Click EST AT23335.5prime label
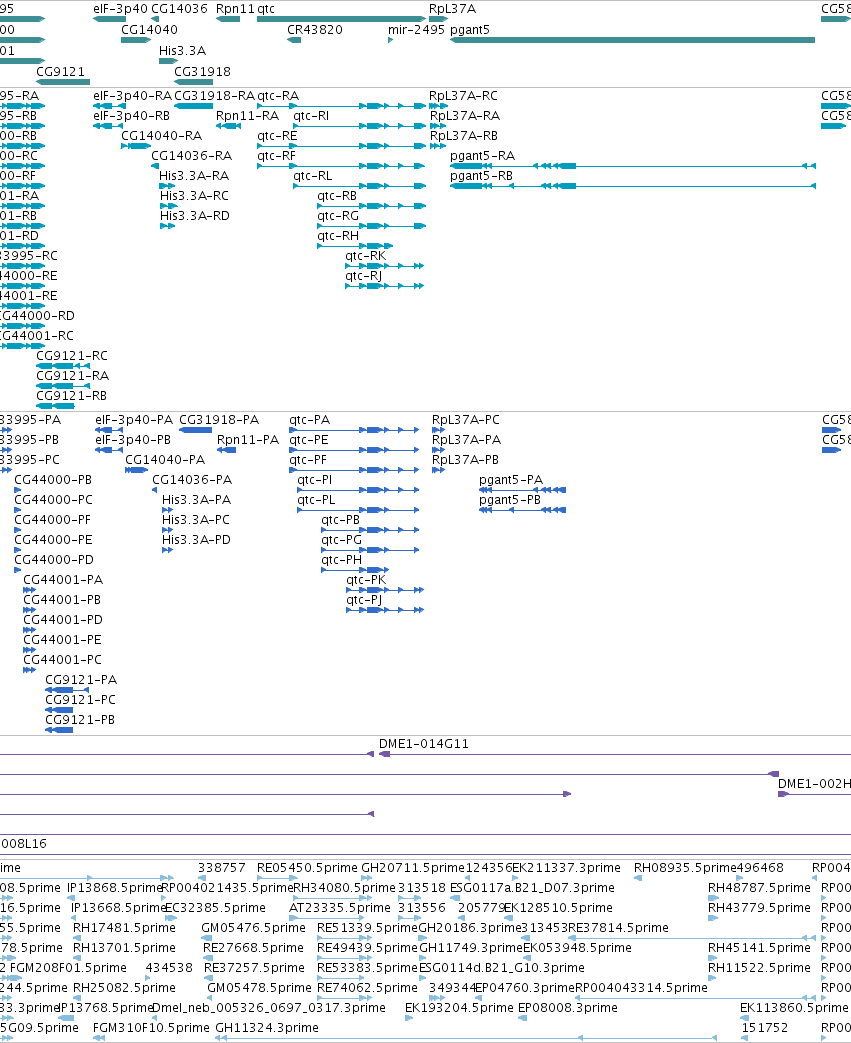The image size is (851, 1043). [340, 908]
